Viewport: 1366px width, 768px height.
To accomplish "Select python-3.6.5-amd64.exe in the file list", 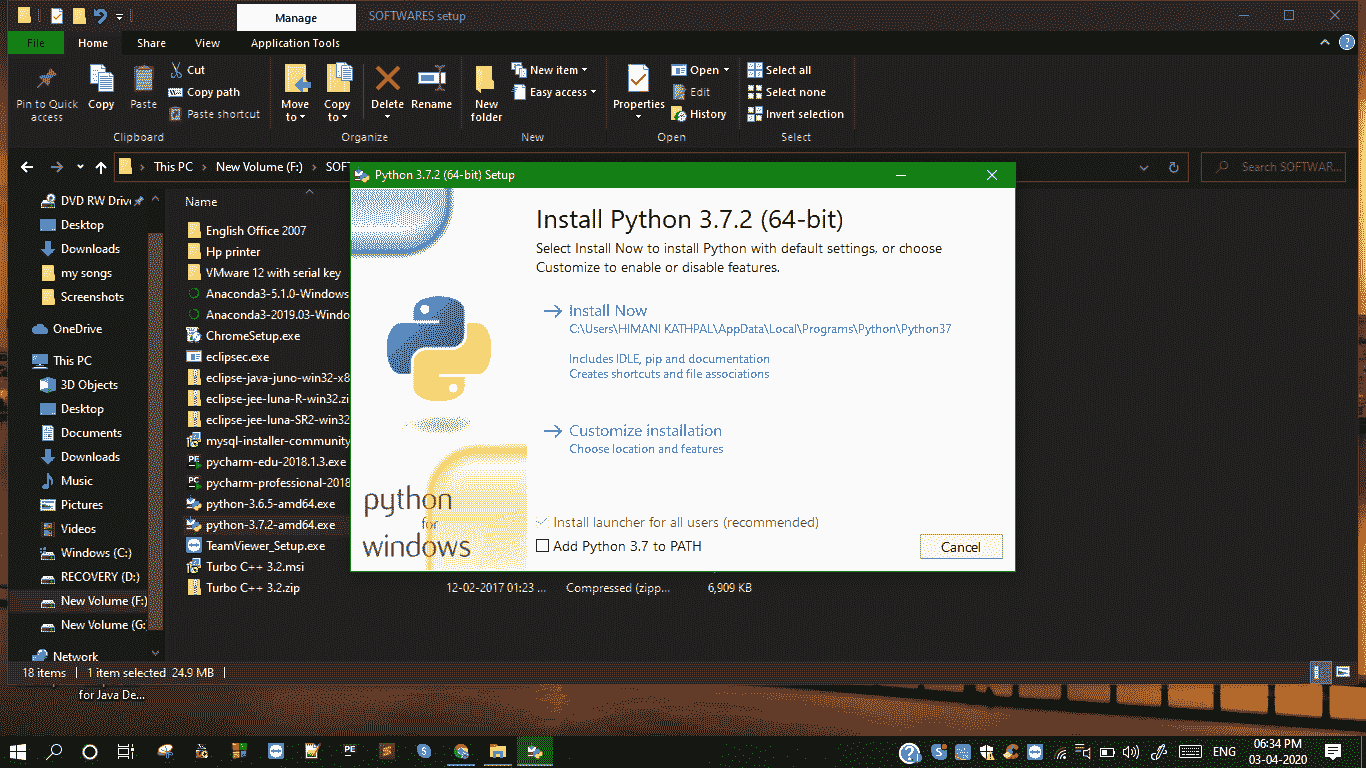I will tap(270, 504).
